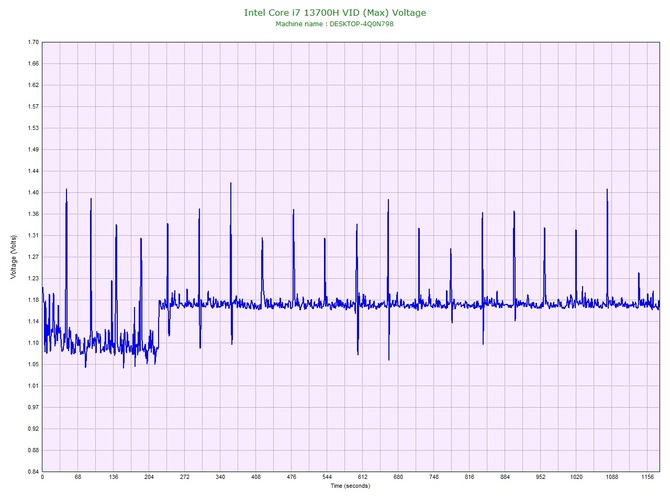Click the 1.62 y-axis value
Image resolution: width=670 pixels, height=503 pixels.
pyautogui.click(x=33, y=85)
